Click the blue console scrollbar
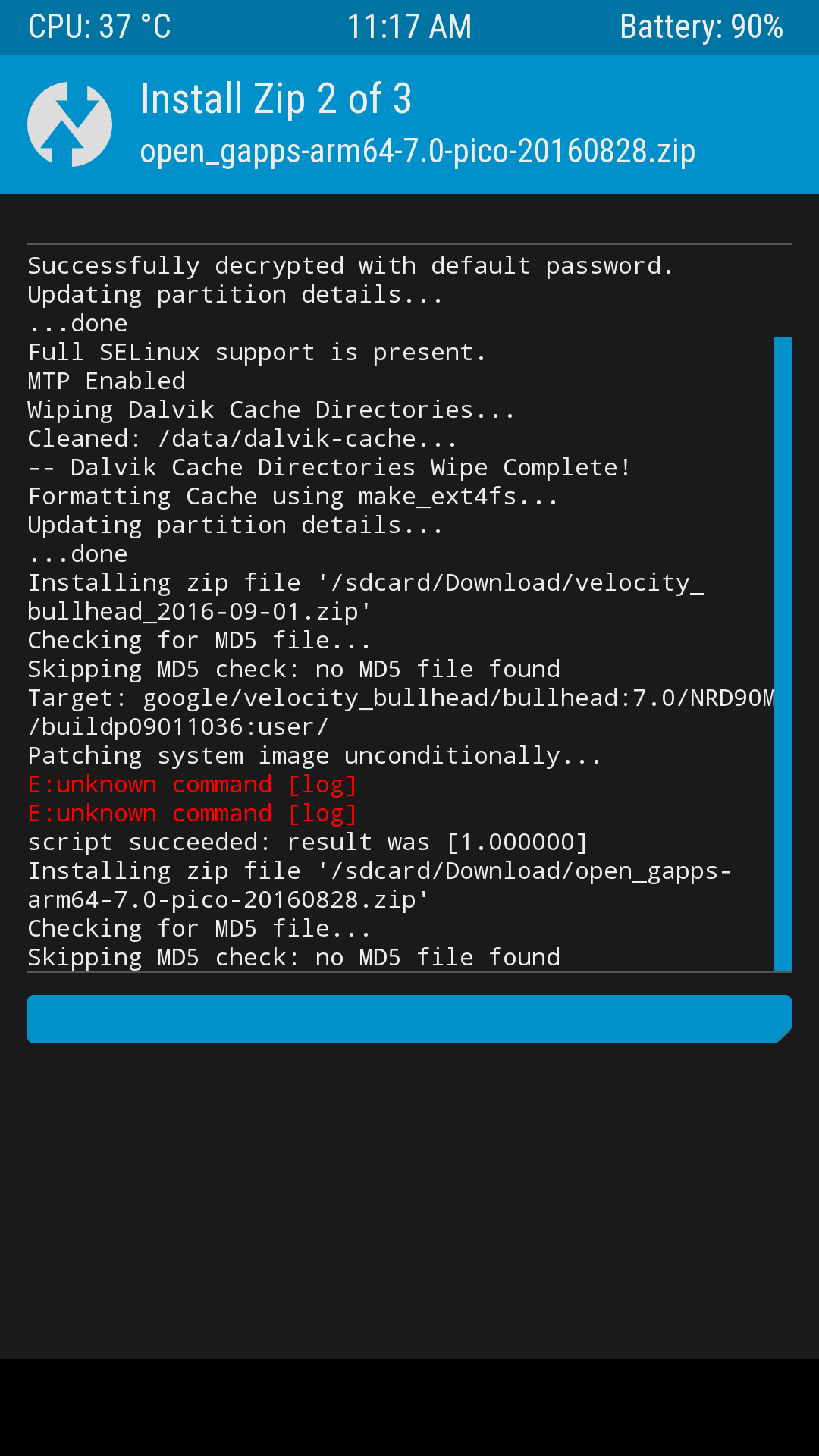This screenshot has height=1456, width=819. [782, 652]
